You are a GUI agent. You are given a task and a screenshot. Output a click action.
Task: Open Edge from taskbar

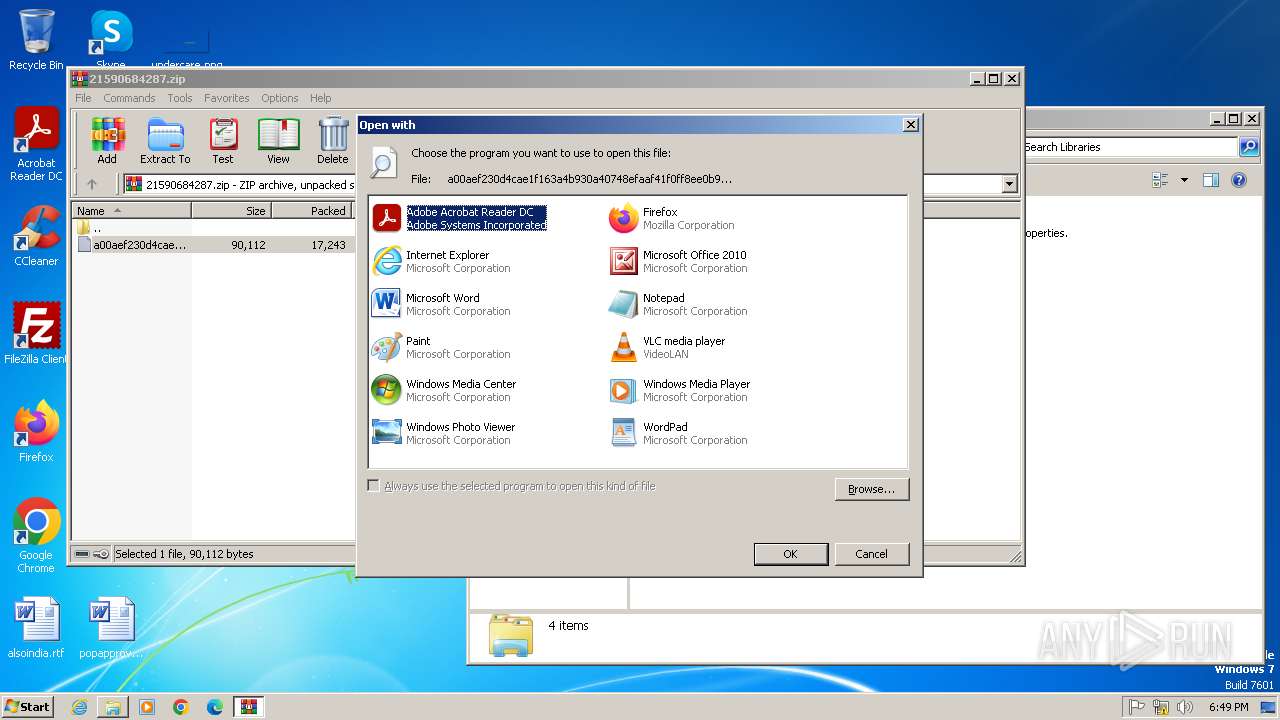tap(215, 707)
